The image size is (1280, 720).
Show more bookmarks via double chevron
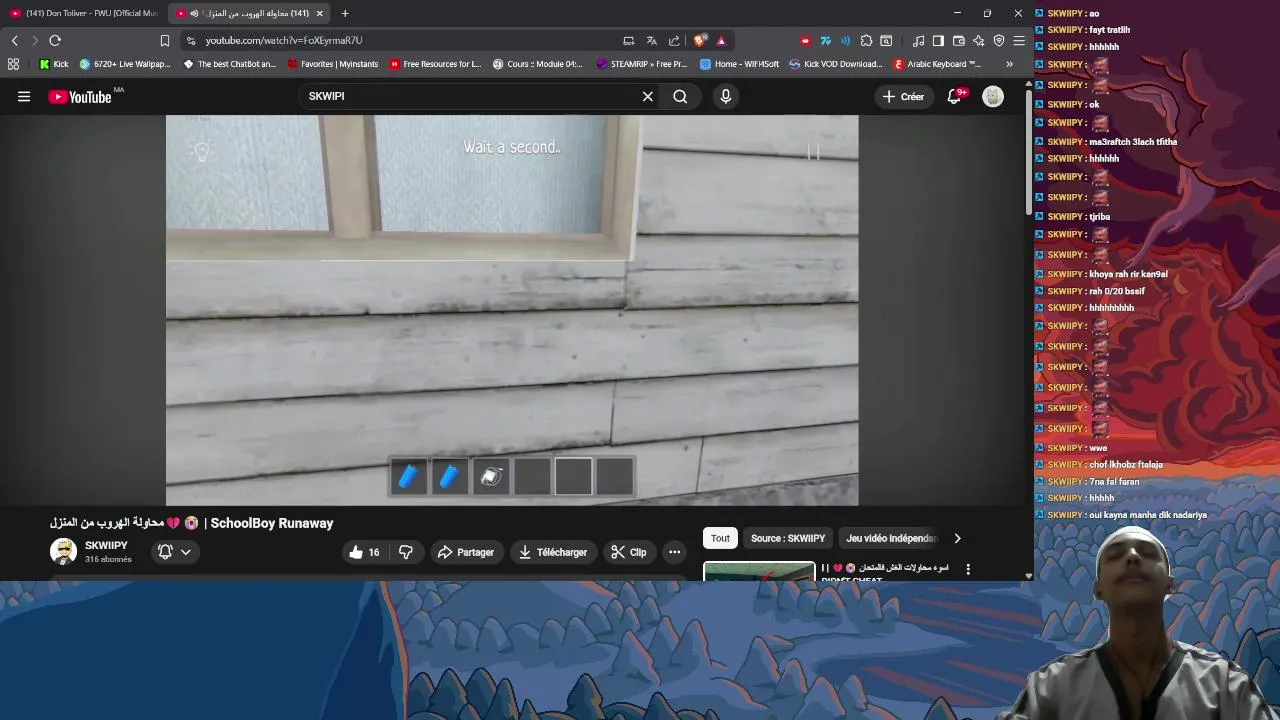click(1009, 64)
